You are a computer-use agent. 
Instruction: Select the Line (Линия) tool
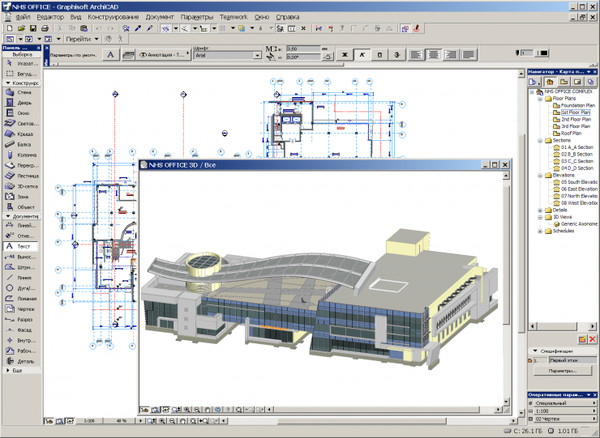pyautogui.click(x=22, y=278)
